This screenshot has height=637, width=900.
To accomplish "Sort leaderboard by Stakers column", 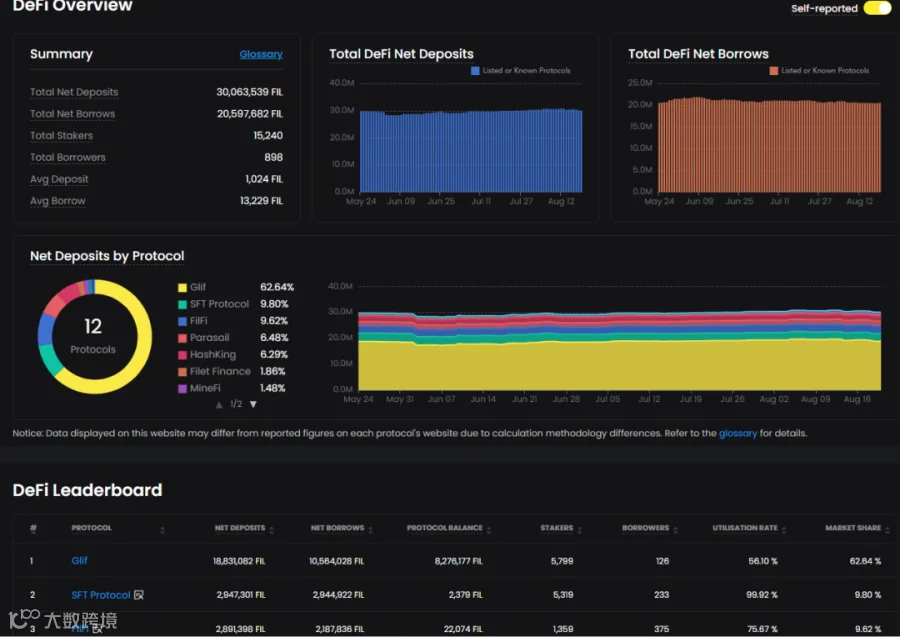I will (x=561, y=528).
